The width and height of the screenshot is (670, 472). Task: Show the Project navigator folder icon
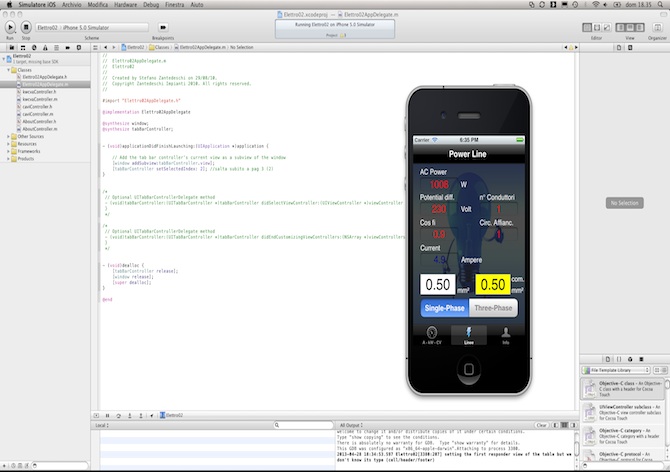click(x=12, y=47)
